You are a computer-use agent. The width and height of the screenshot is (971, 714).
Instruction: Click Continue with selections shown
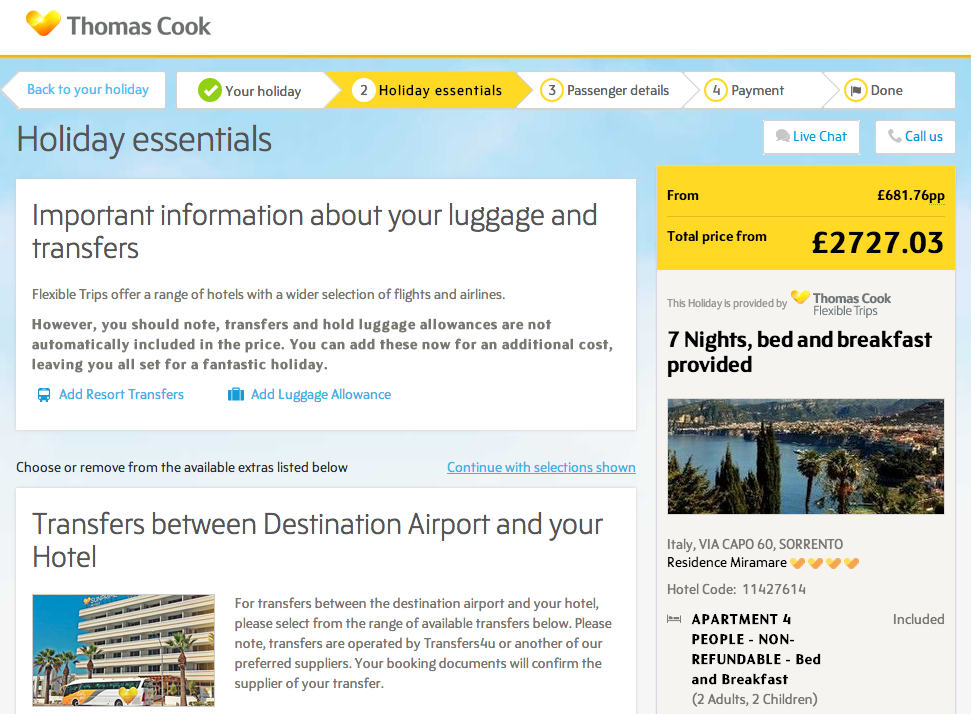point(541,468)
